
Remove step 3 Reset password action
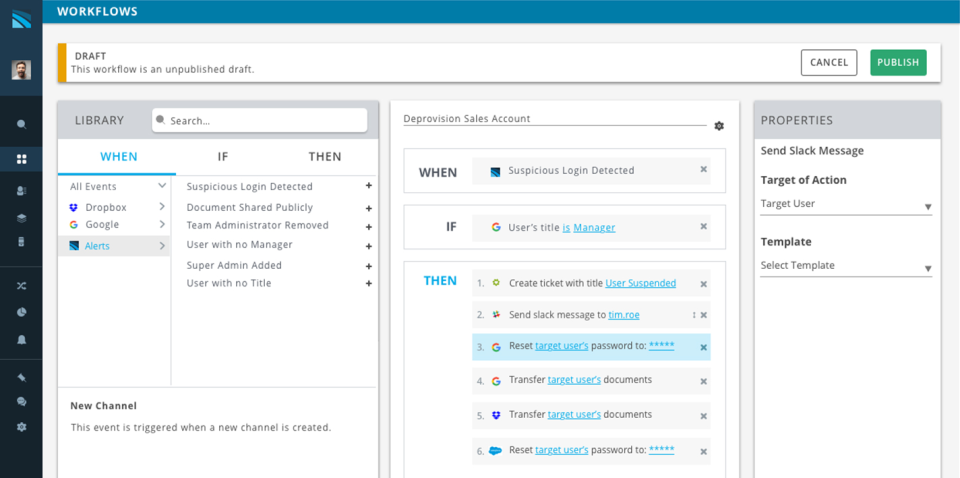coord(703,347)
